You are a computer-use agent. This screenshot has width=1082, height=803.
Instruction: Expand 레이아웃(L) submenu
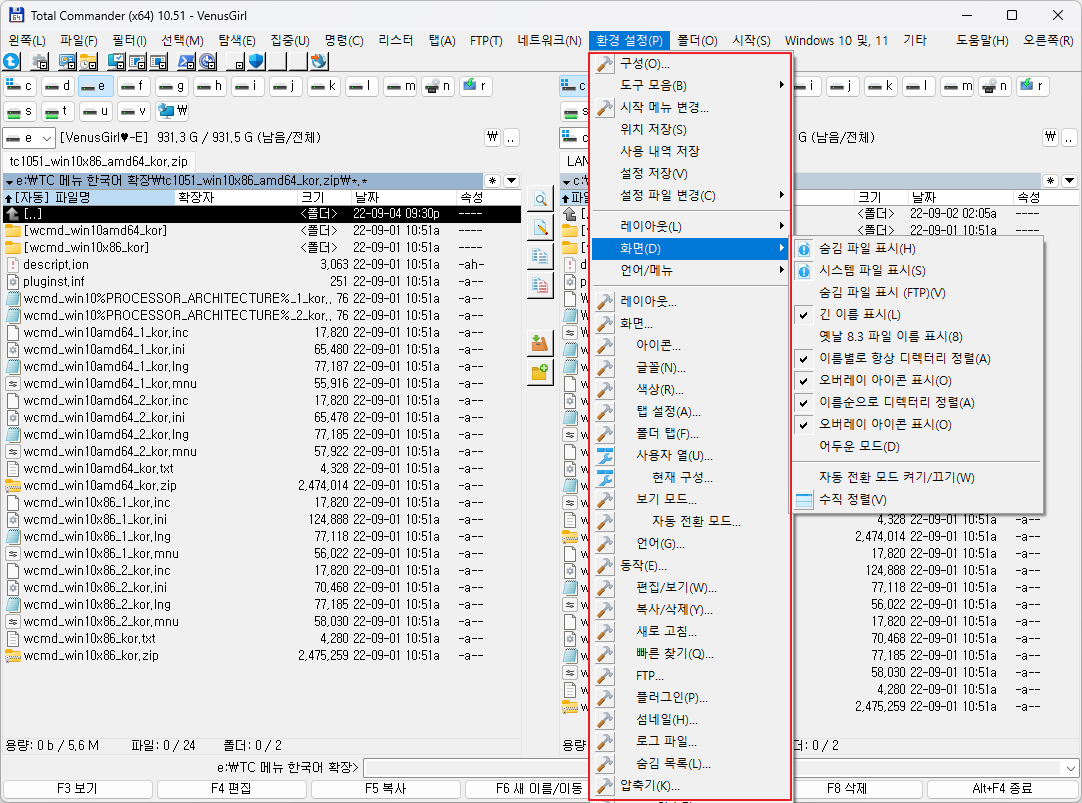691,226
